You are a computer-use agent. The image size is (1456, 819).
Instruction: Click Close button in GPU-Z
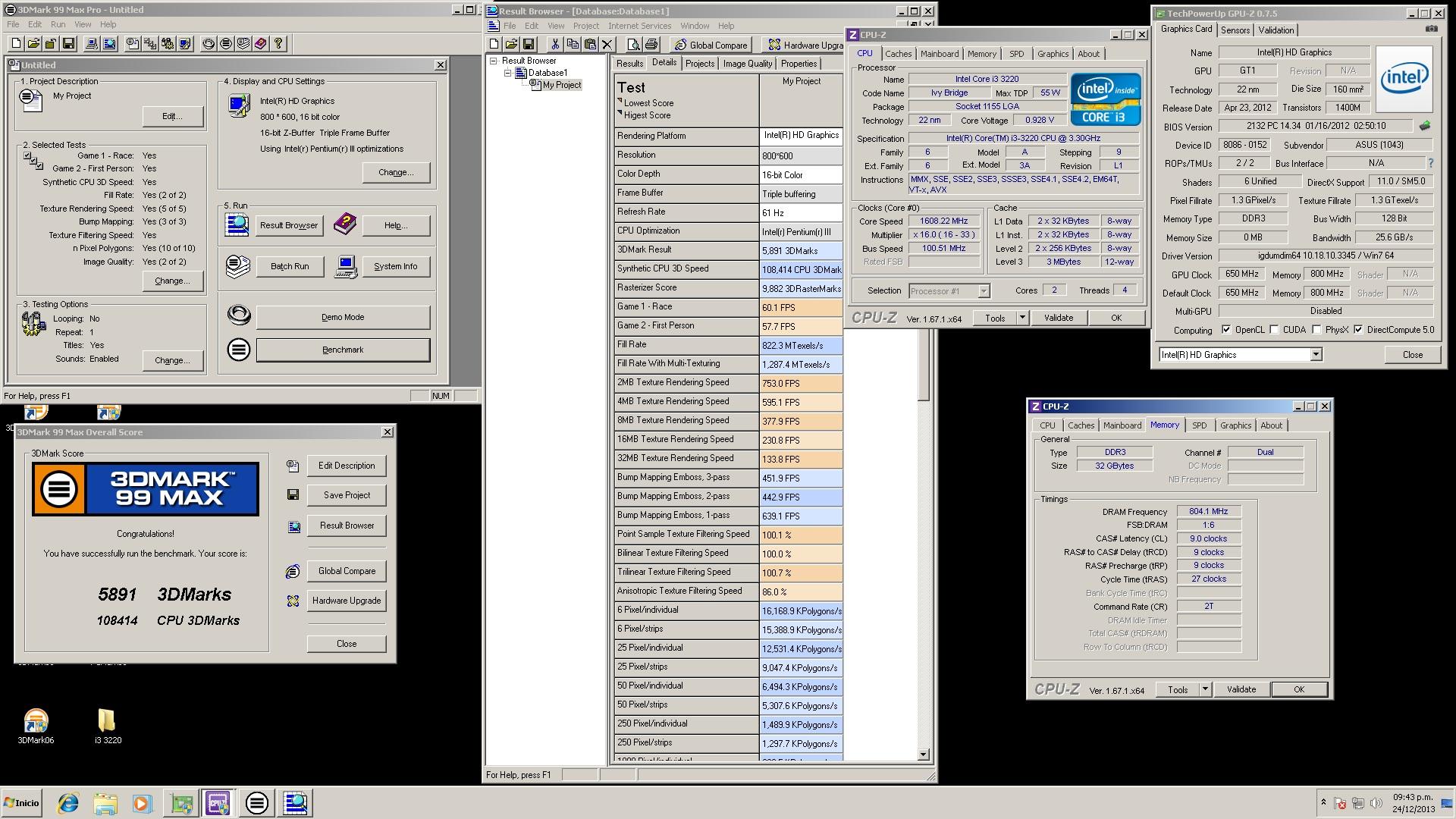[1412, 355]
